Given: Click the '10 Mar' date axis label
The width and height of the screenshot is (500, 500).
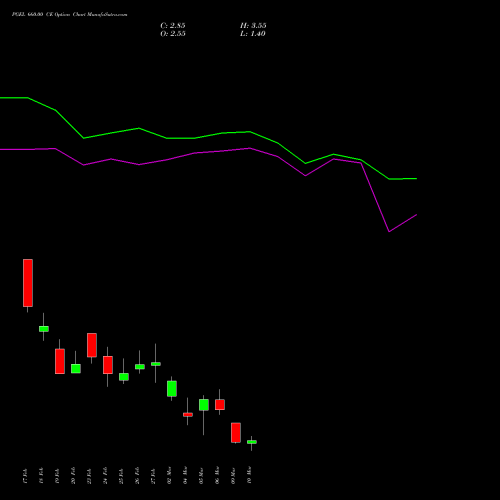Looking at the screenshot, I should [249, 475].
